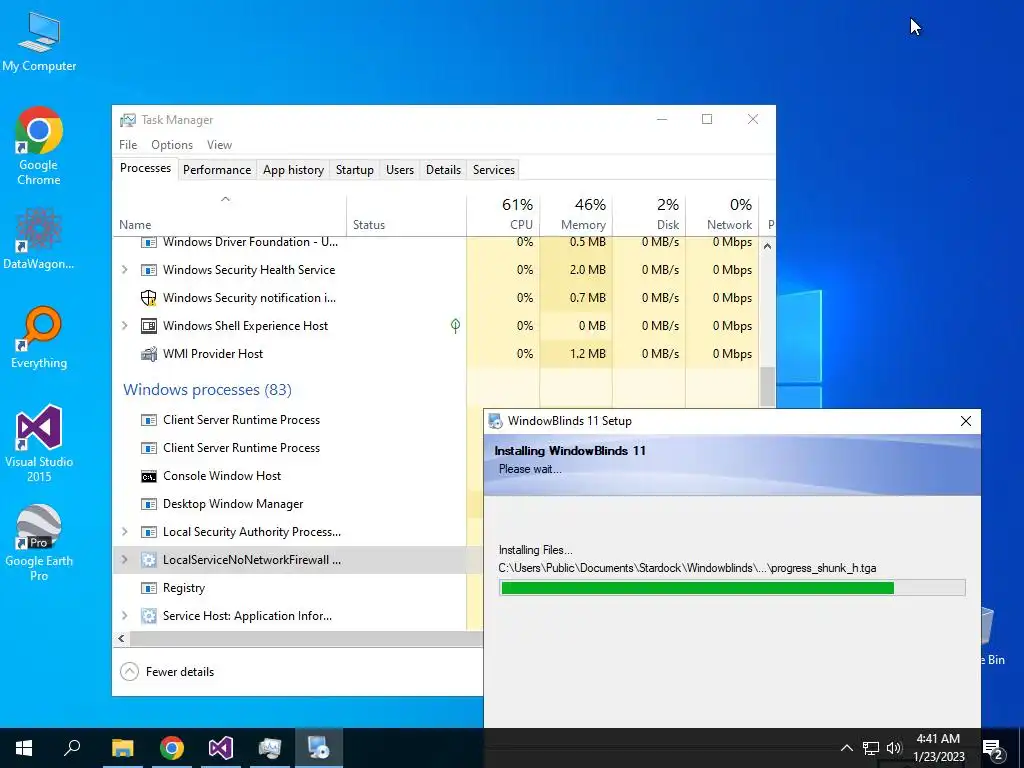Click the WindowBlinds Setup title icon
Viewport: 1024px width, 768px height.
496,421
